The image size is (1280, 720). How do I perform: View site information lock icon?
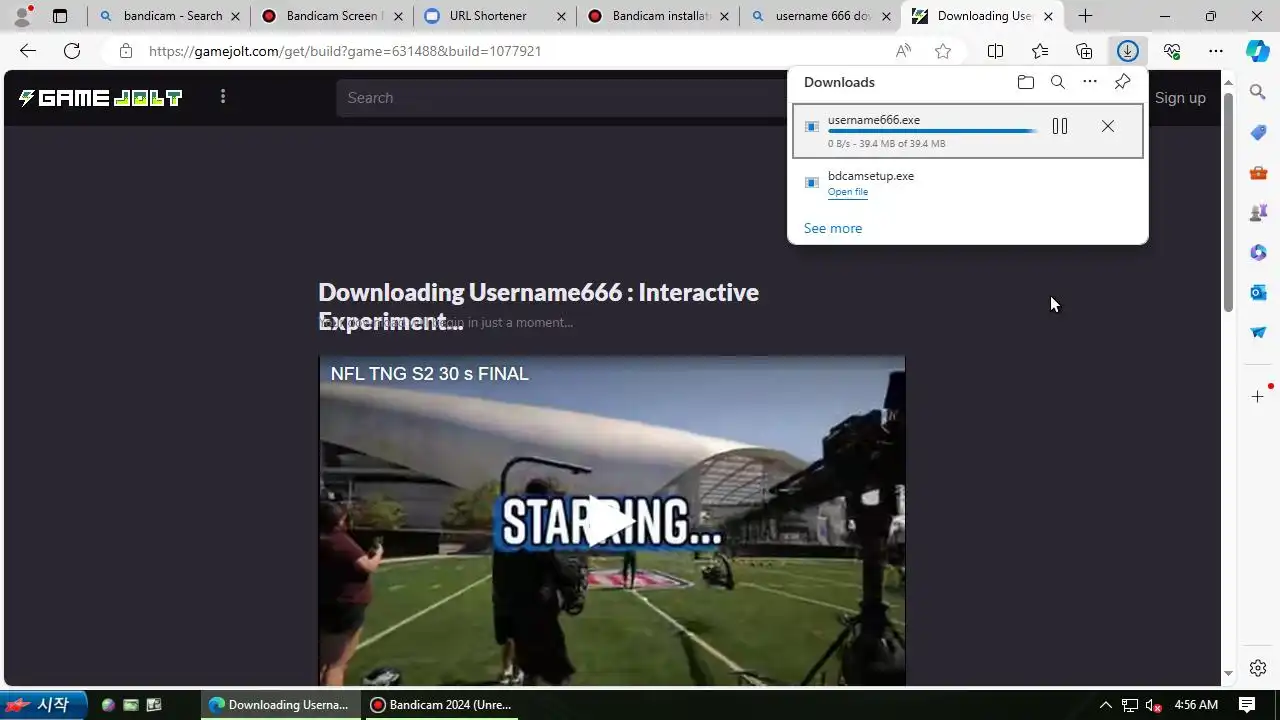point(125,51)
